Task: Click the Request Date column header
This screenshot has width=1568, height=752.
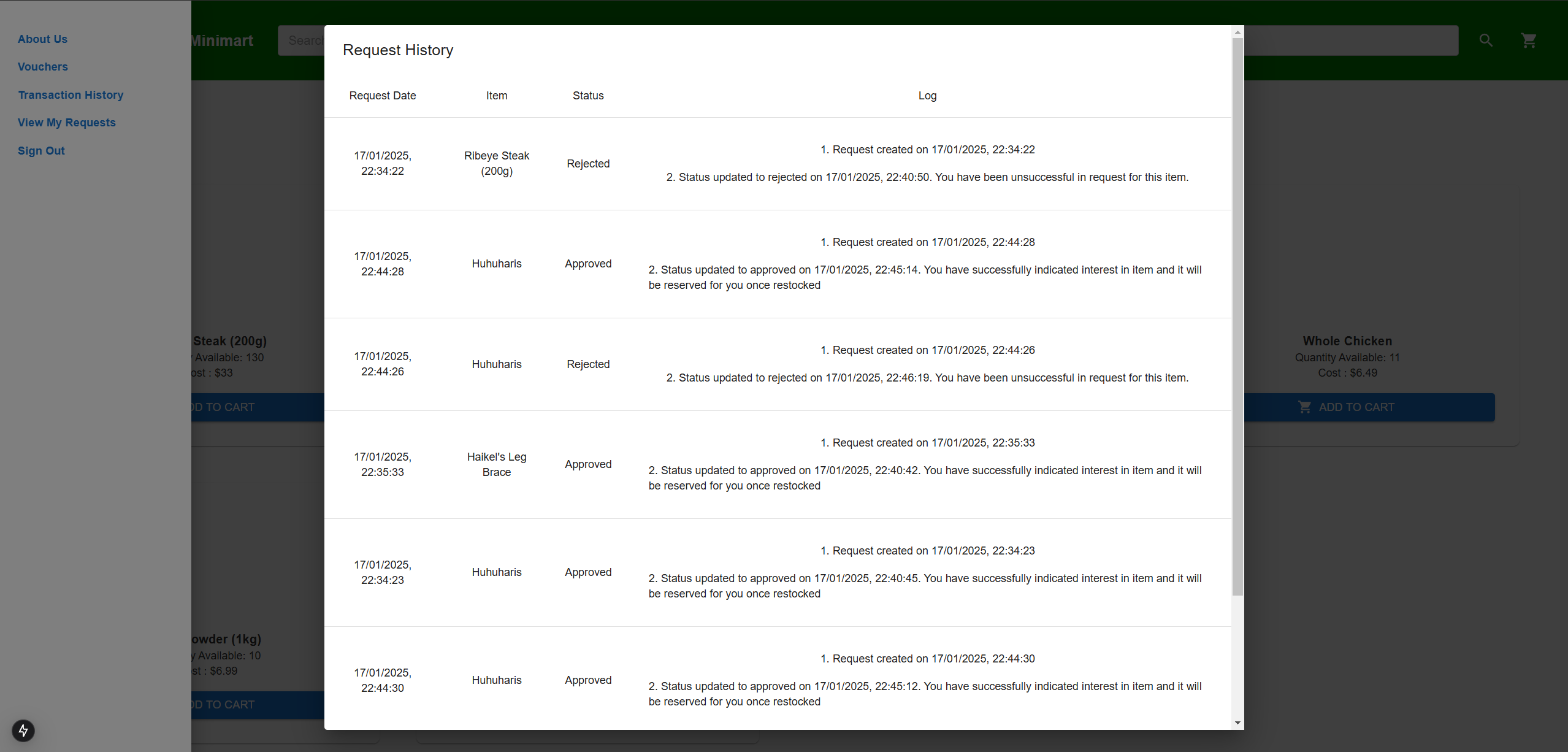Action: click(x=382, y=96)
